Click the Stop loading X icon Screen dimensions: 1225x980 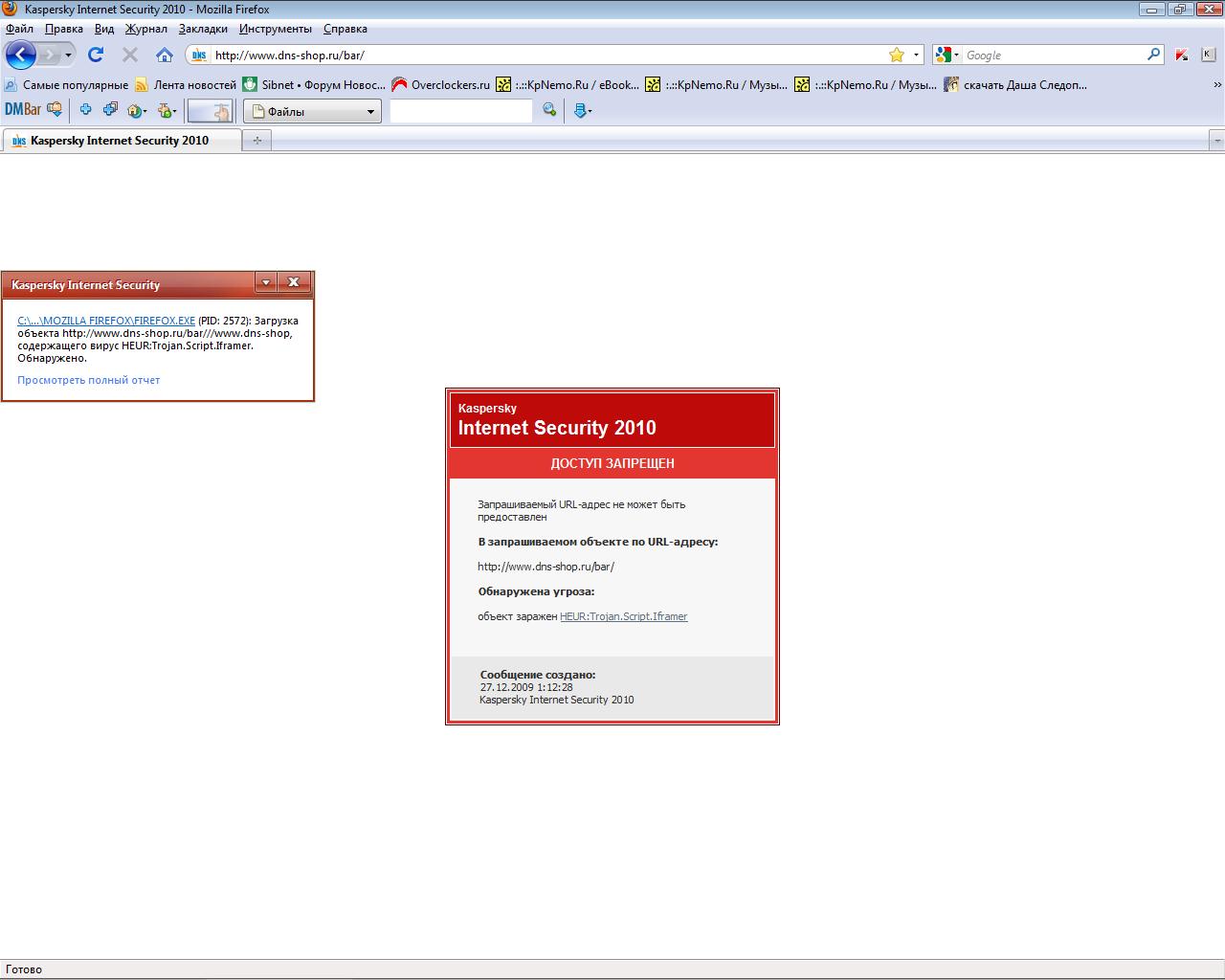[130, 55]
